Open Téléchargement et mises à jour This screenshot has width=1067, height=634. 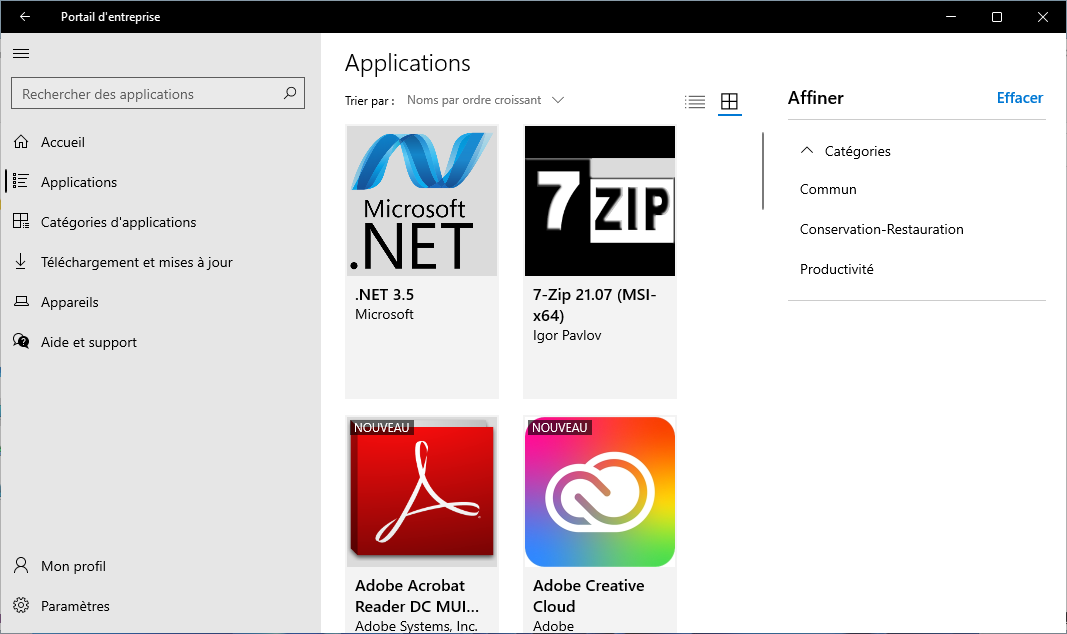coord(137,262)
